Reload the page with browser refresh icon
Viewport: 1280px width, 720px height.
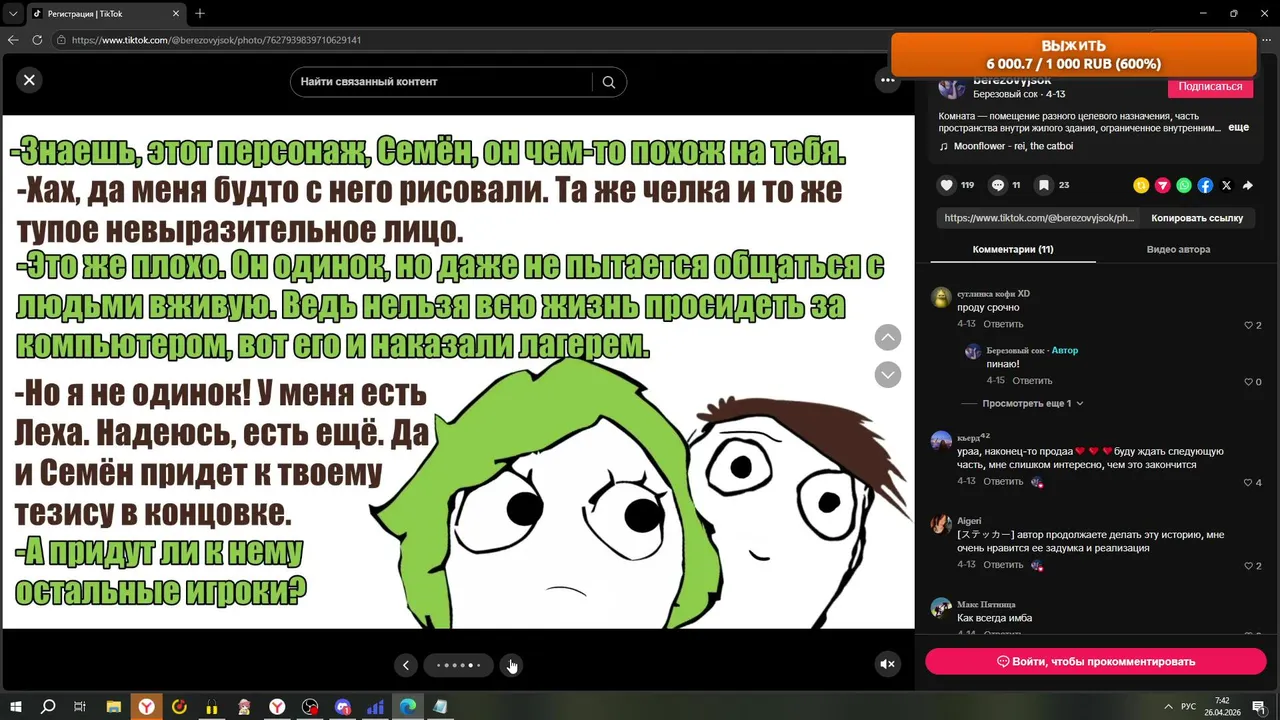(x=37, y=40)
